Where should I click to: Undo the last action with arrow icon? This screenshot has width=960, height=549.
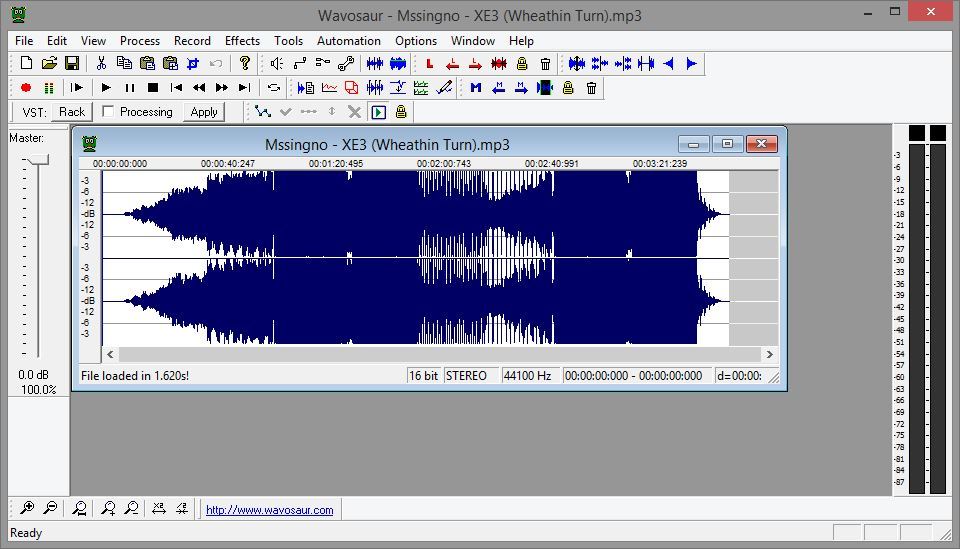click(216, 63)
